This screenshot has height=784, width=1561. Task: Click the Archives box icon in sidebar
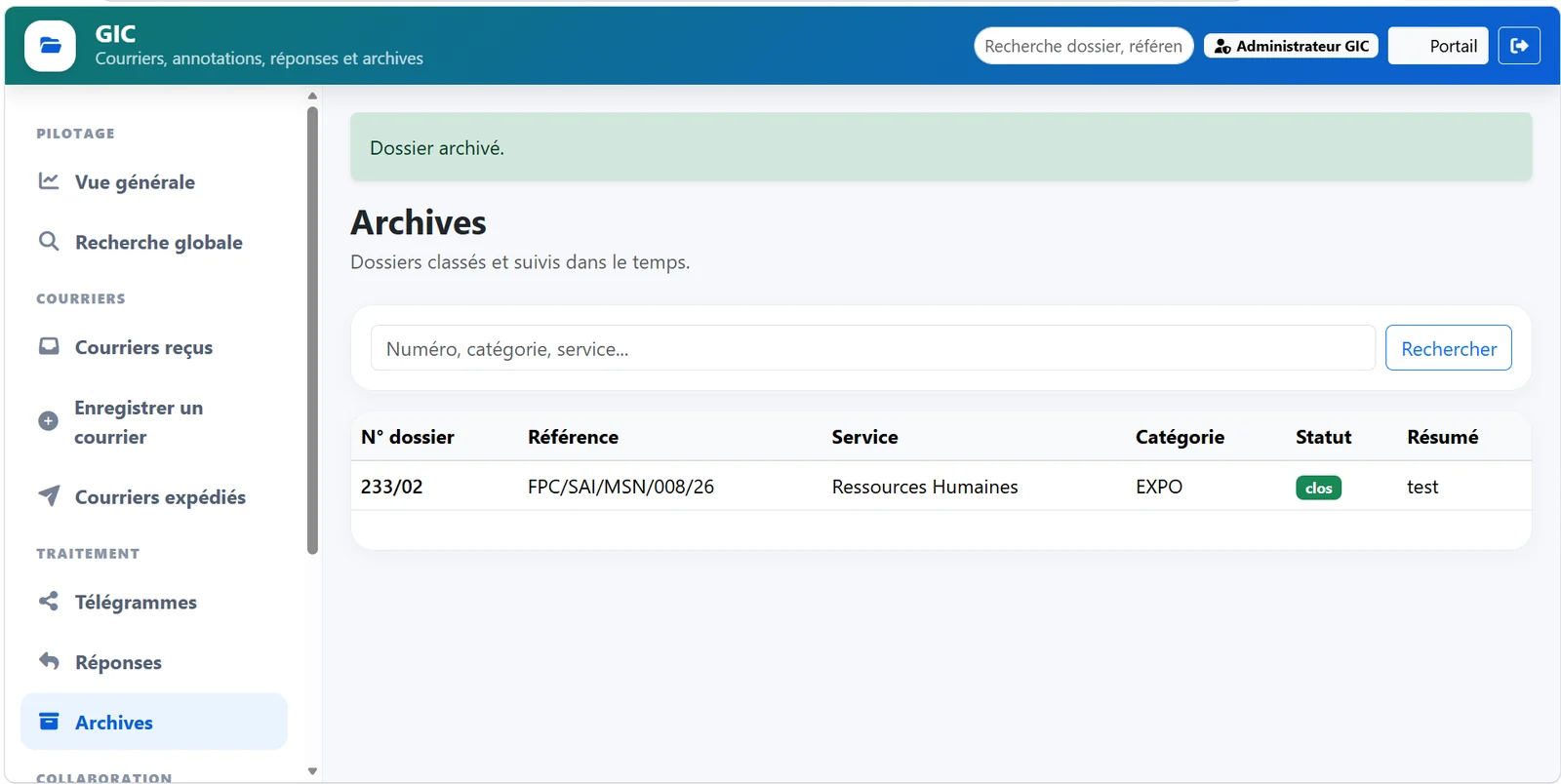[x=49, y=722]
